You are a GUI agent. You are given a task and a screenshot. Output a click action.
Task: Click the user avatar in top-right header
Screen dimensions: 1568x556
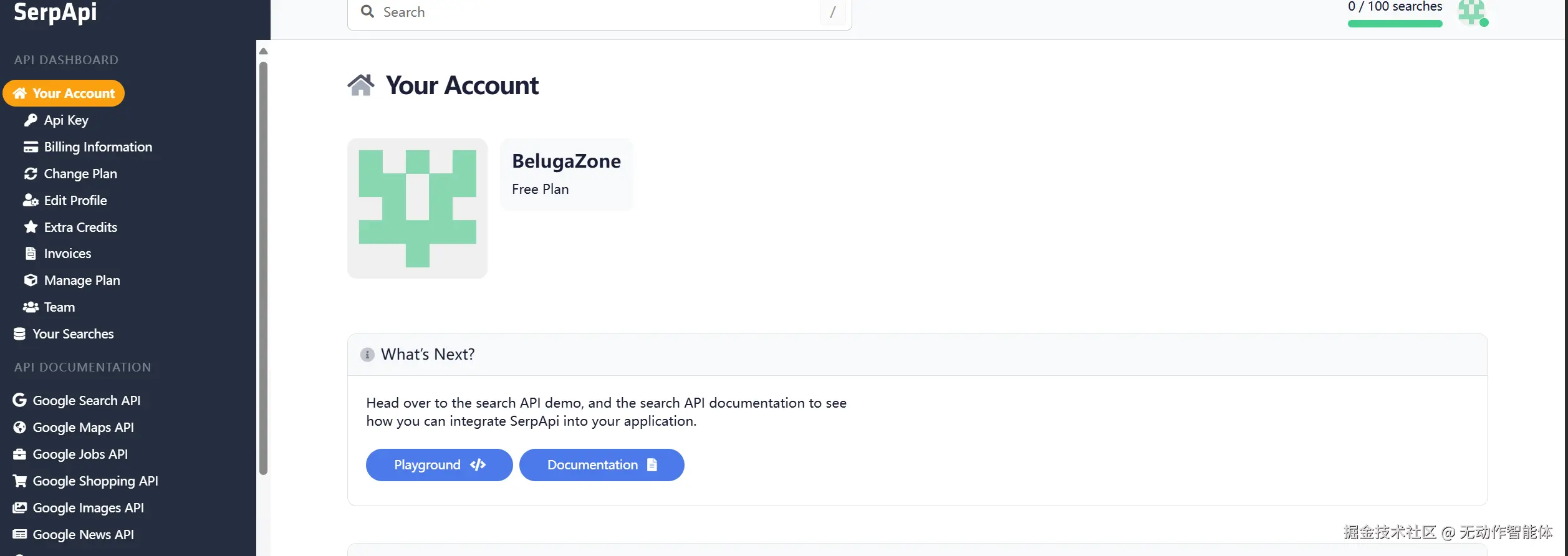point(1473,12)
